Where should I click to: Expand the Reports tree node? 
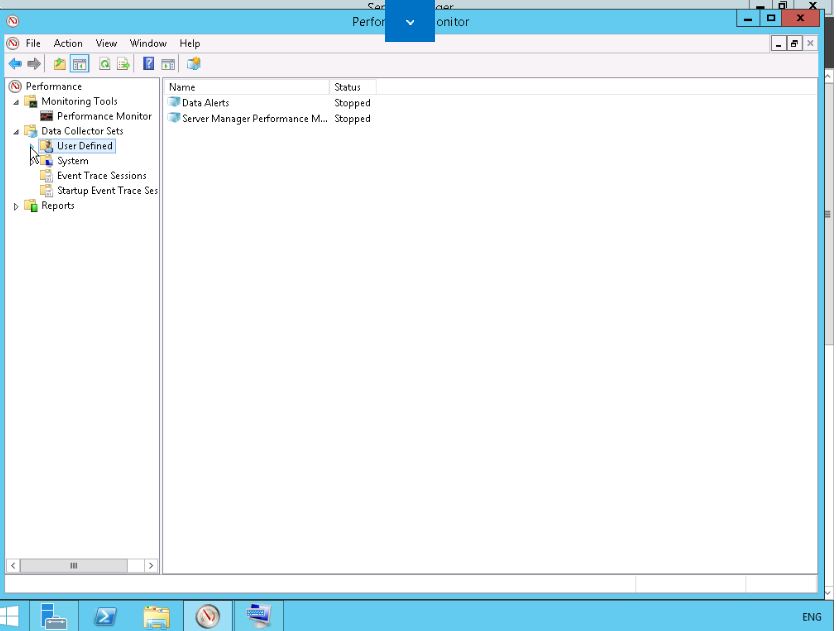[x=16, y=206]
